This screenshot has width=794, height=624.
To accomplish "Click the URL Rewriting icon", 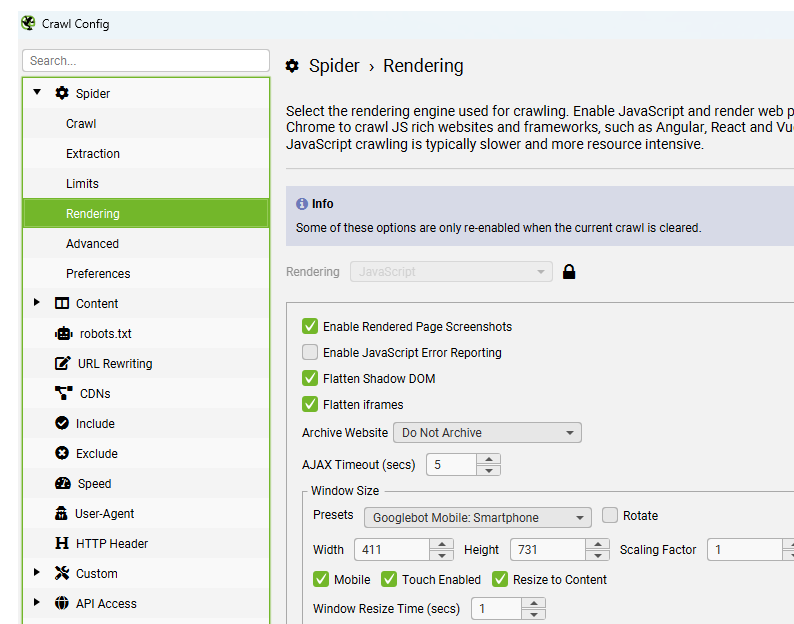I will pos(62,364).
